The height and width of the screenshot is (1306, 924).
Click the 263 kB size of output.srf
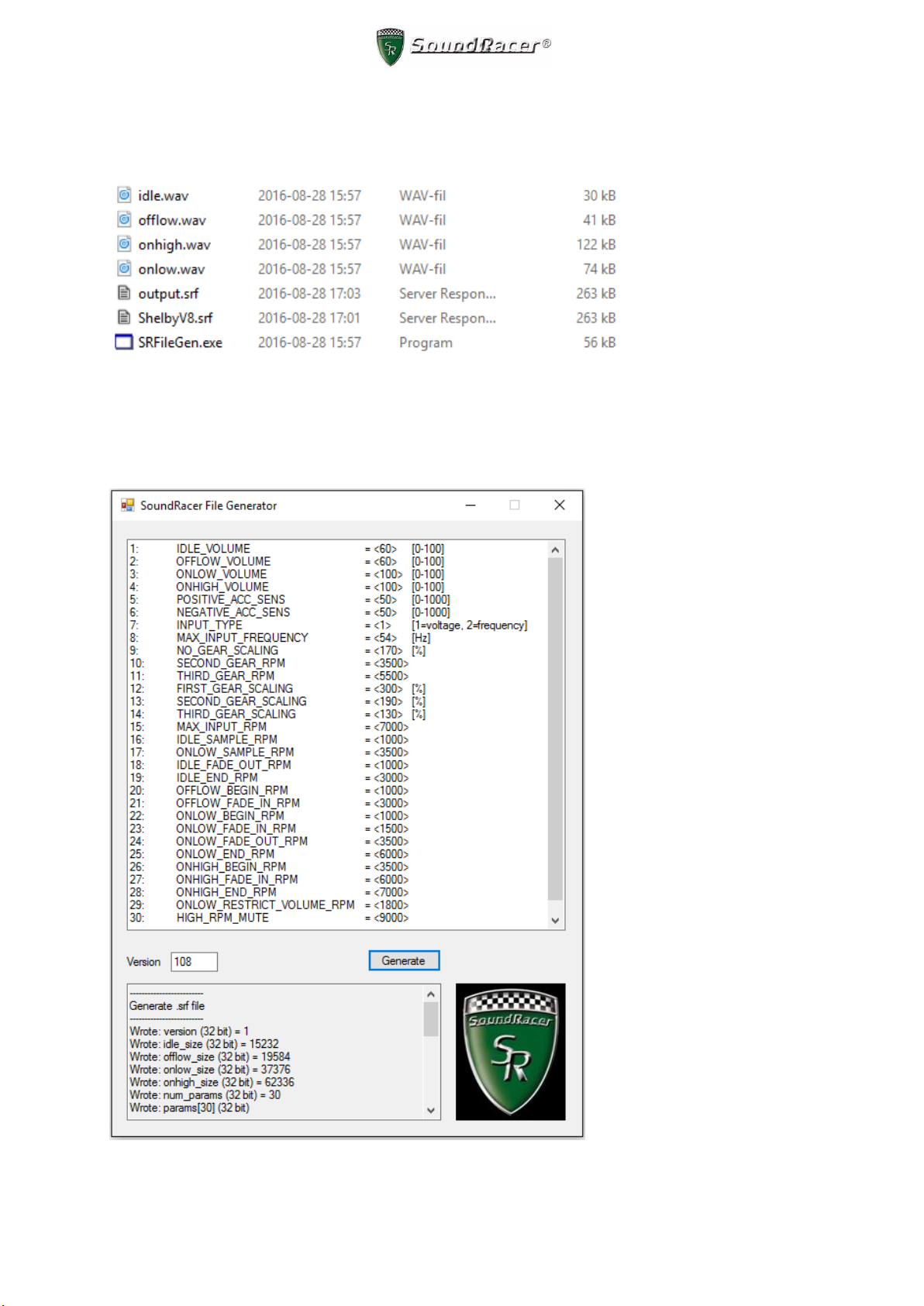pyautogui.click(x=595, y=294)
